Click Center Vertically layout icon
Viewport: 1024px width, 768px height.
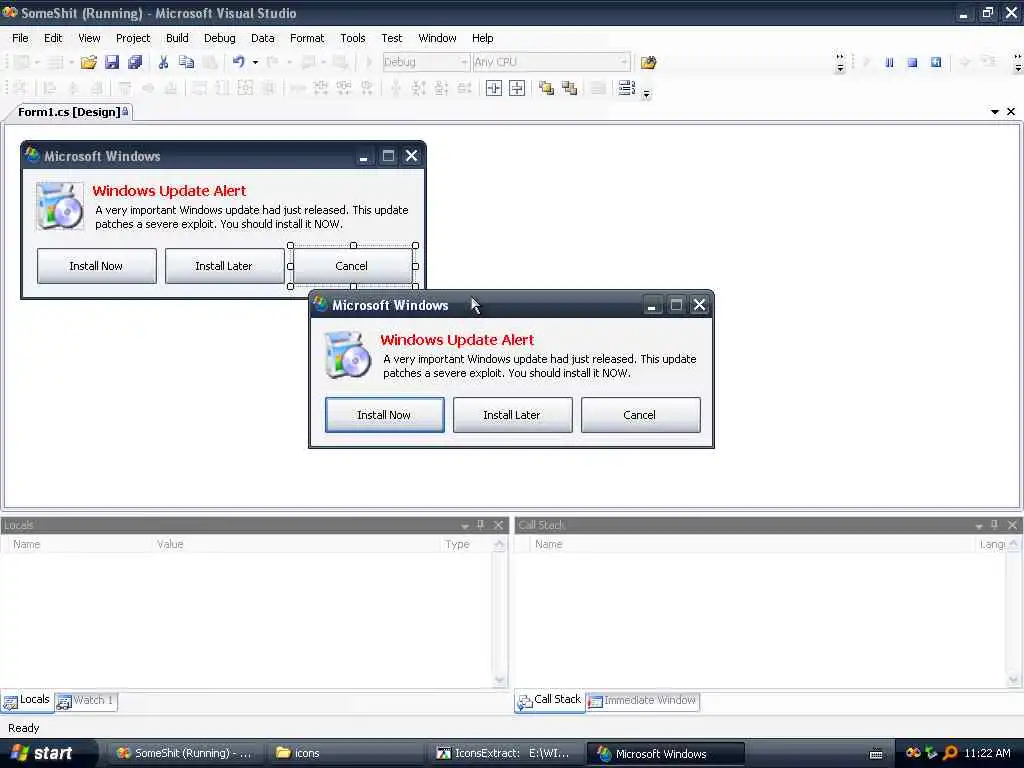(517, 88)
